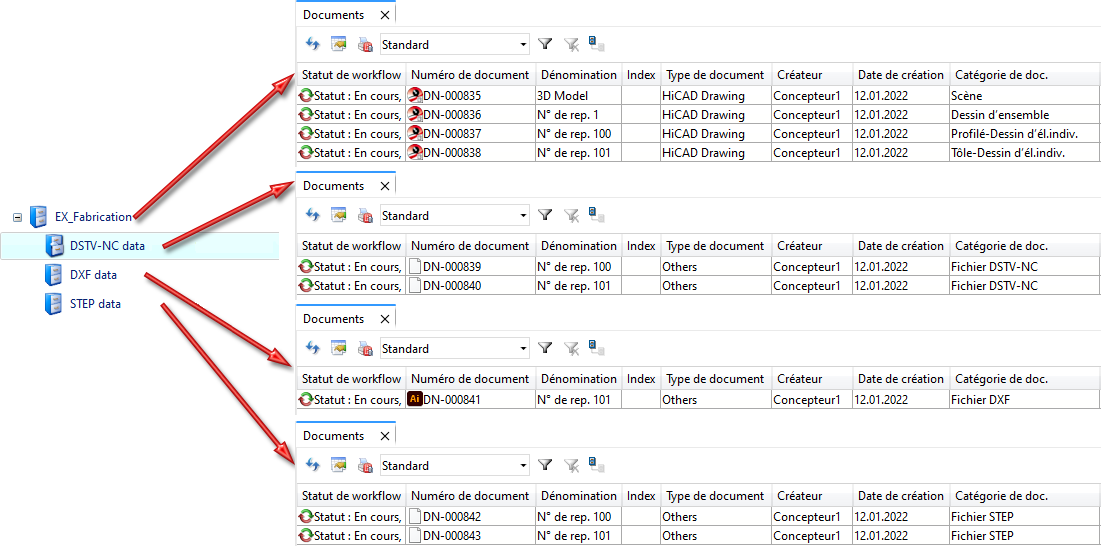The image size is (1101, 546).
Task: Click column settings icon above DN-000835 list
Action: click(x=596, y=44)
